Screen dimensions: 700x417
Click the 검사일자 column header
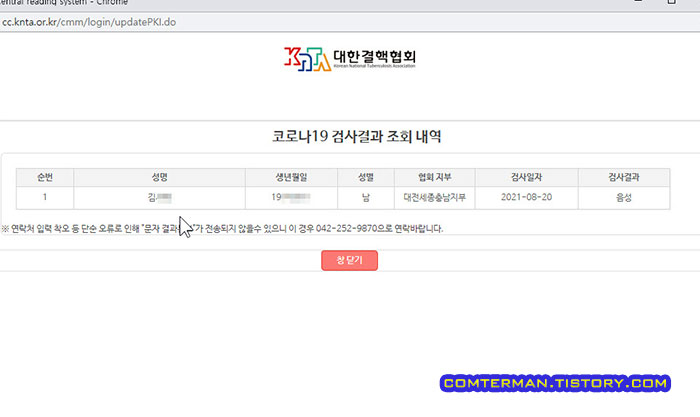click(x=526, y=177)
